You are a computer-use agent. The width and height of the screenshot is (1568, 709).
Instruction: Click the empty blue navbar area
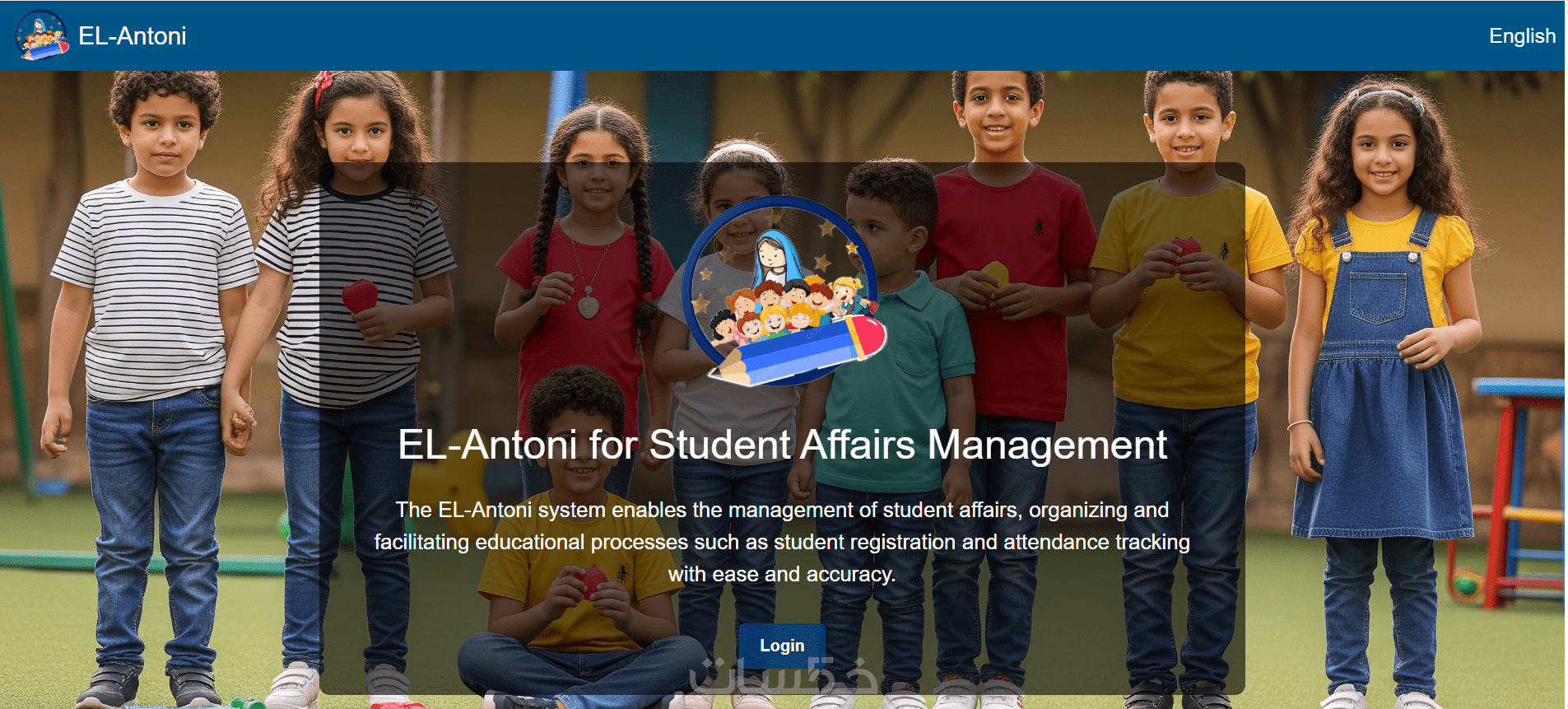(x=823, y=35)
